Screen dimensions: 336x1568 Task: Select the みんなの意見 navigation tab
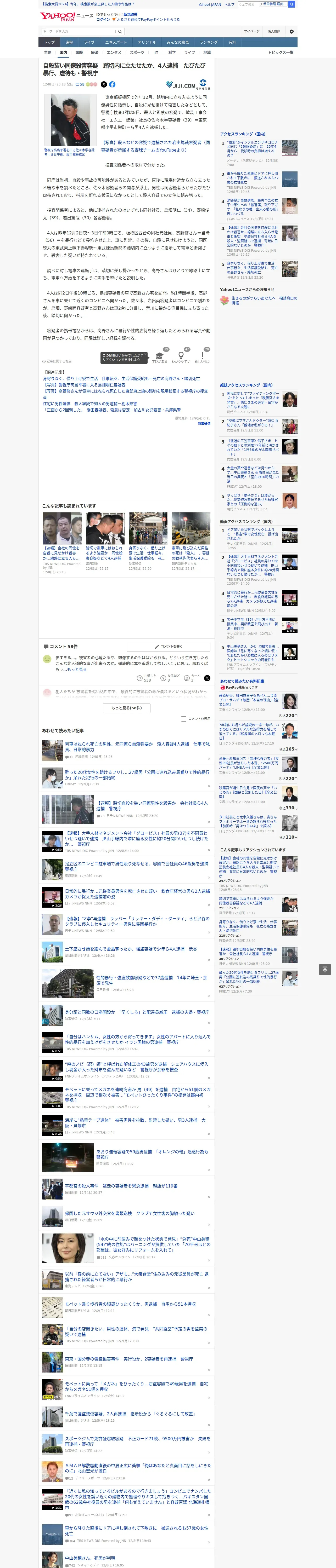(178, 43)
